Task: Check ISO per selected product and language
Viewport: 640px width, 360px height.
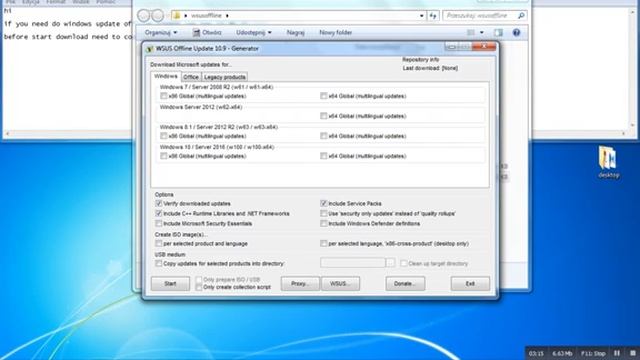Action: point(159,244)
